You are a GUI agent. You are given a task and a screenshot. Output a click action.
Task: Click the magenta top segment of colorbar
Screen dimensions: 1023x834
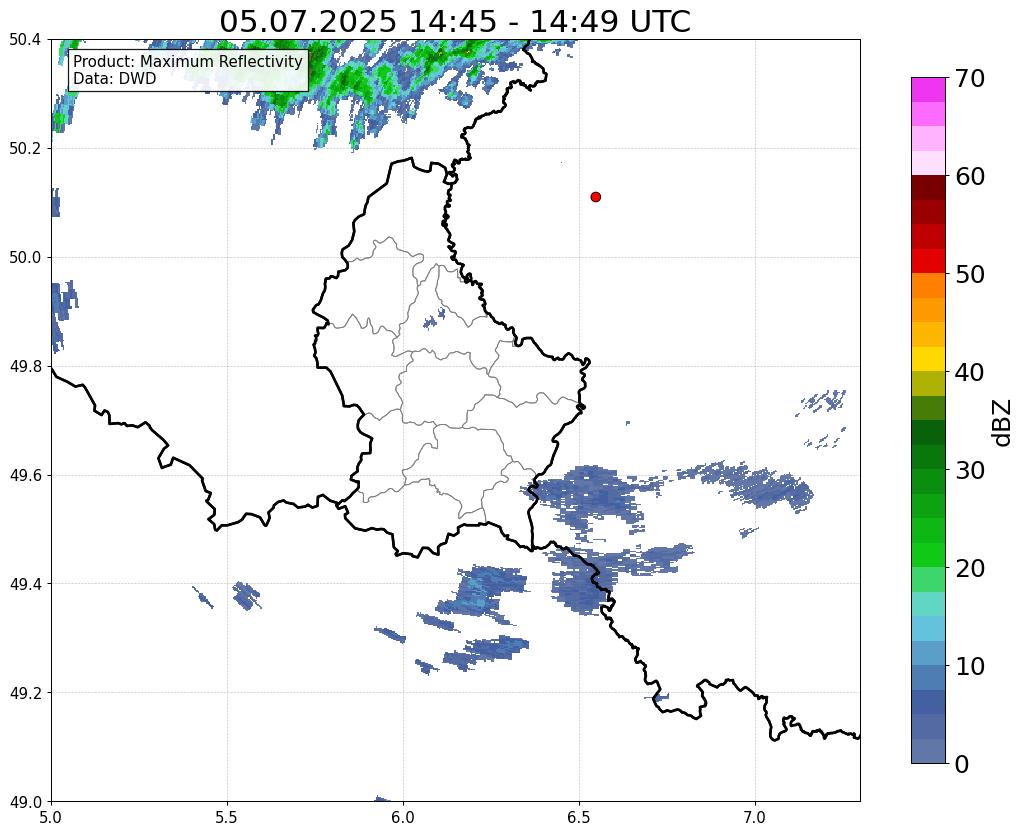point(928,90)
